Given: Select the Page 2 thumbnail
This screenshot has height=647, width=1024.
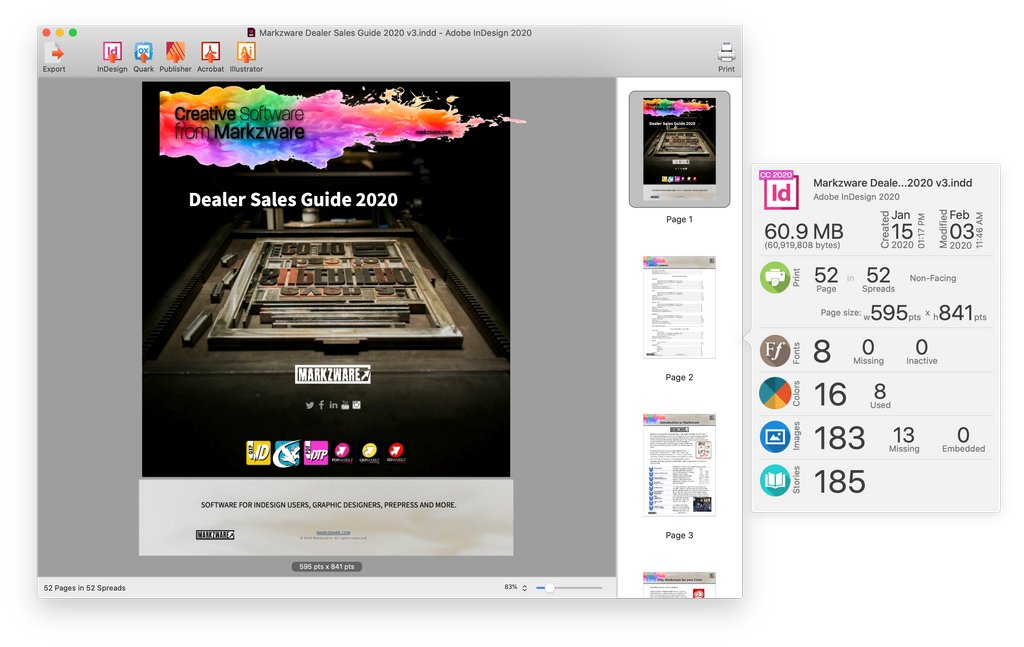Looking at the screenshot, I should (x=679, y=307).
